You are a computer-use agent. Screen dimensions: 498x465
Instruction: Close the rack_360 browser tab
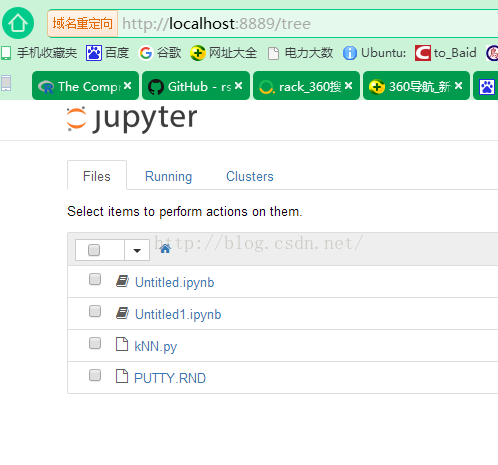pos(348,86)
